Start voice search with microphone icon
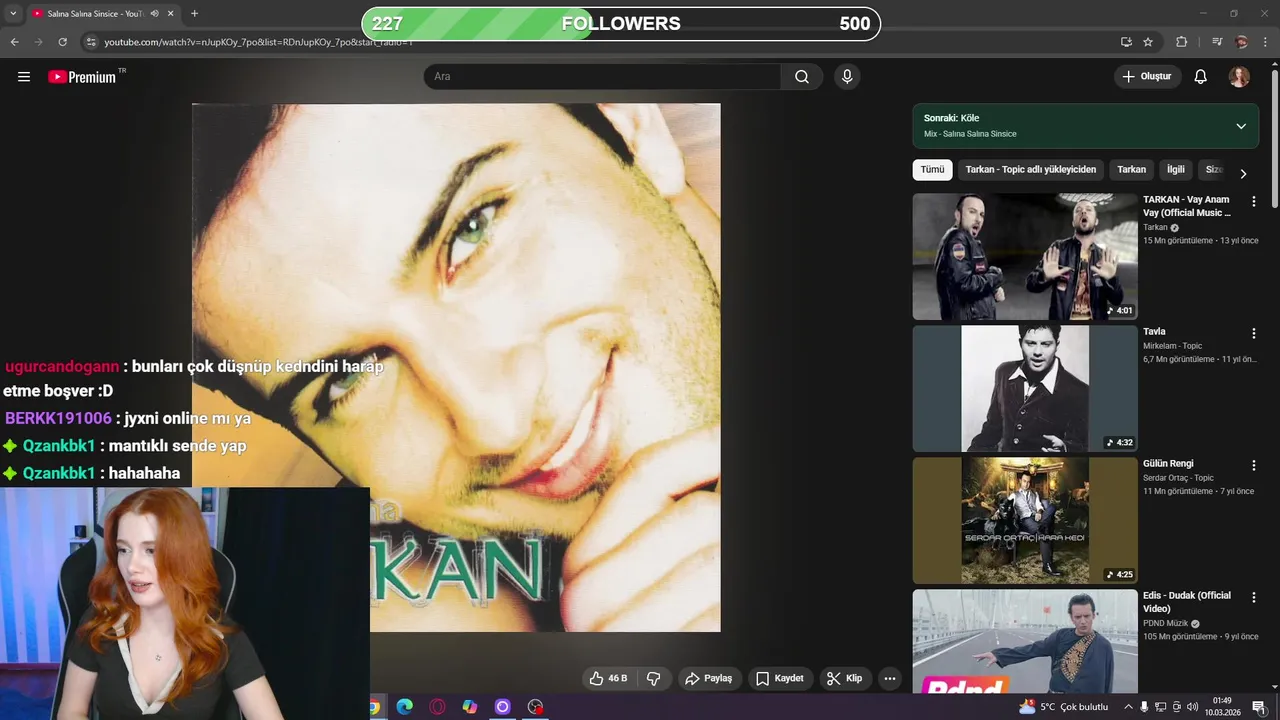This screenshot has height=720, width=1280. 847,77
